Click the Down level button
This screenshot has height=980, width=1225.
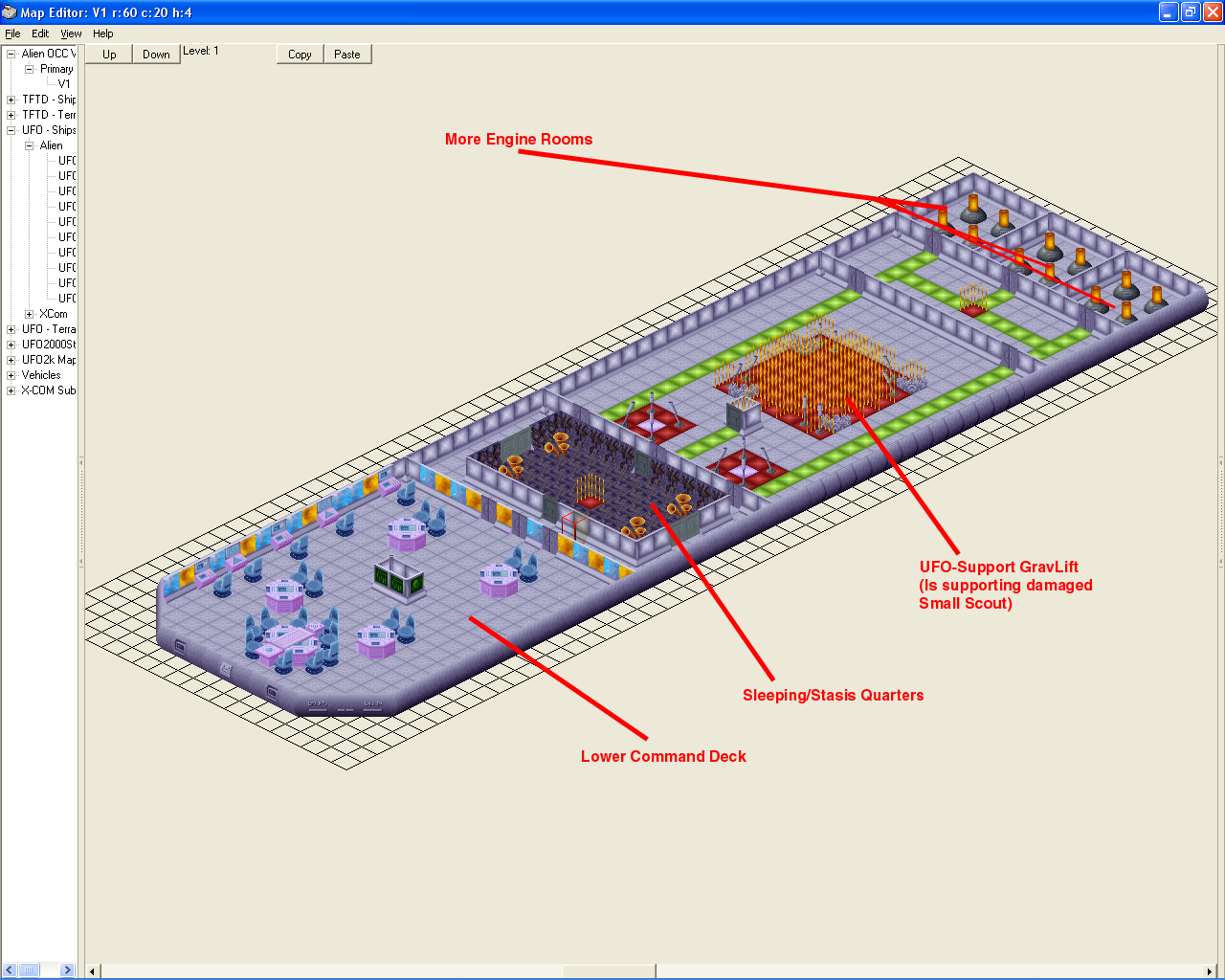coord(156,55)
